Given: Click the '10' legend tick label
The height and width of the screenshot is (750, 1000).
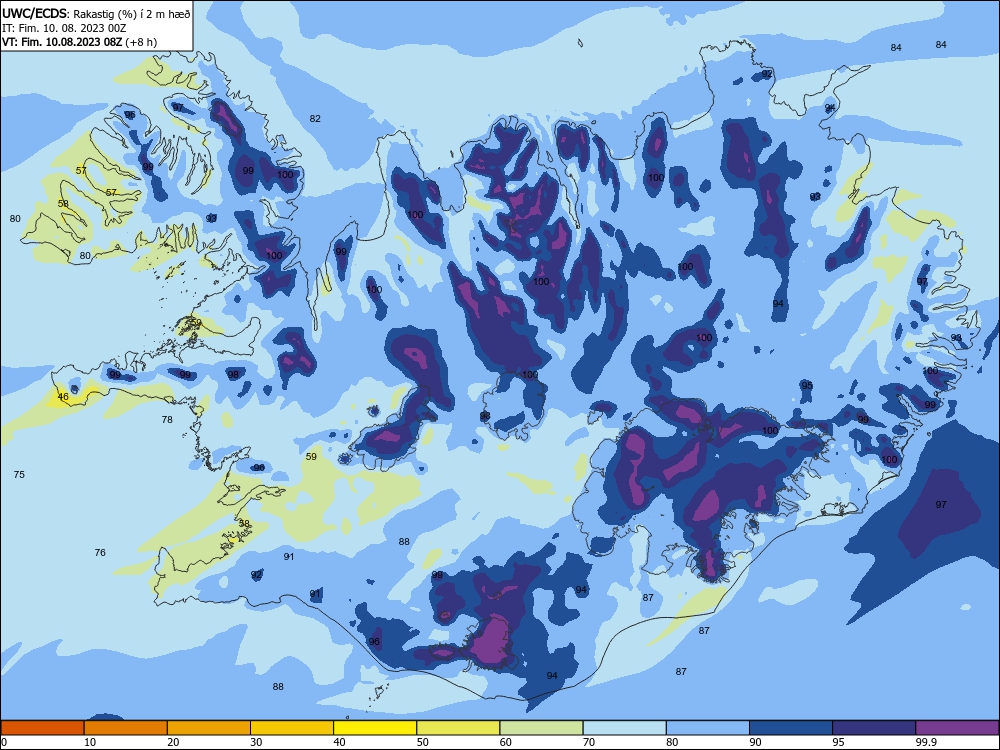Looking at the screenshot, I should [90, 742].
